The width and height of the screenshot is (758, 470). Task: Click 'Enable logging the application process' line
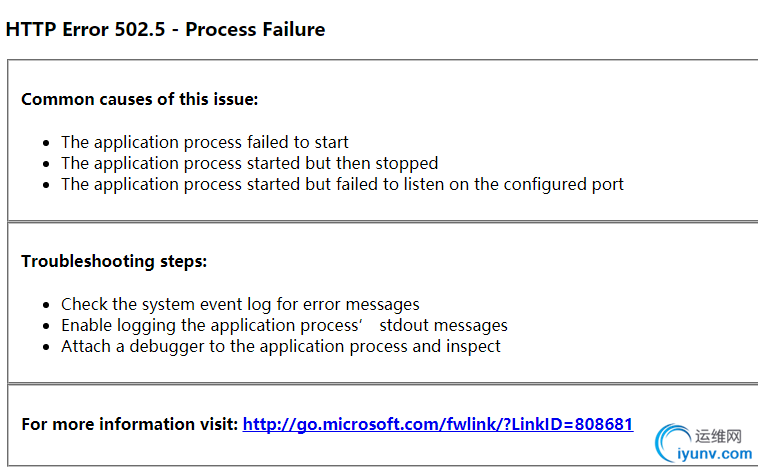click(x=284, y=325)
